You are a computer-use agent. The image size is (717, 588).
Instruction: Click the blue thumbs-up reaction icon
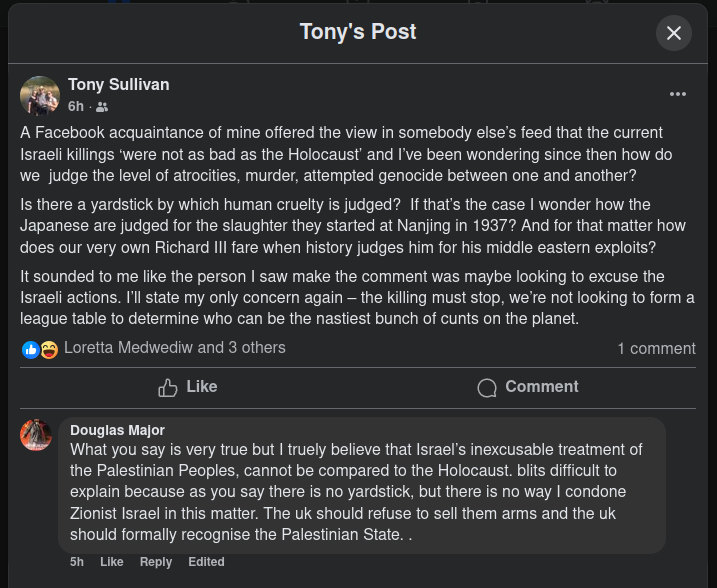tap(31, 350)
